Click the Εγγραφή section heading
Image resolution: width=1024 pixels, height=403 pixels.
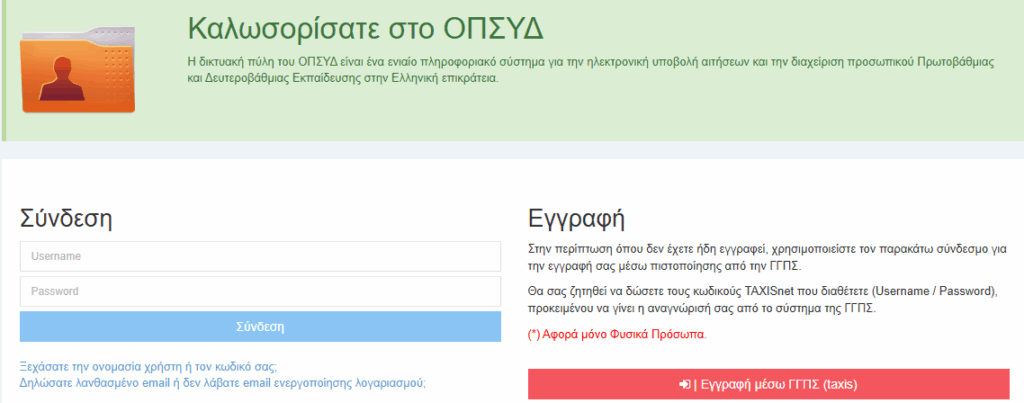pyautogui.click(x=577, y=219)
